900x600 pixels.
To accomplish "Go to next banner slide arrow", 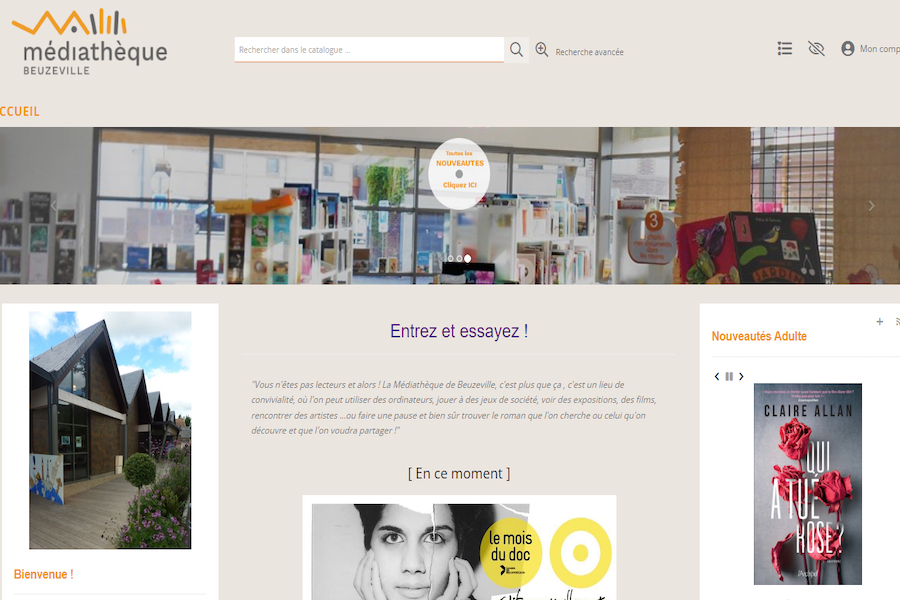I will pos(871,206).
